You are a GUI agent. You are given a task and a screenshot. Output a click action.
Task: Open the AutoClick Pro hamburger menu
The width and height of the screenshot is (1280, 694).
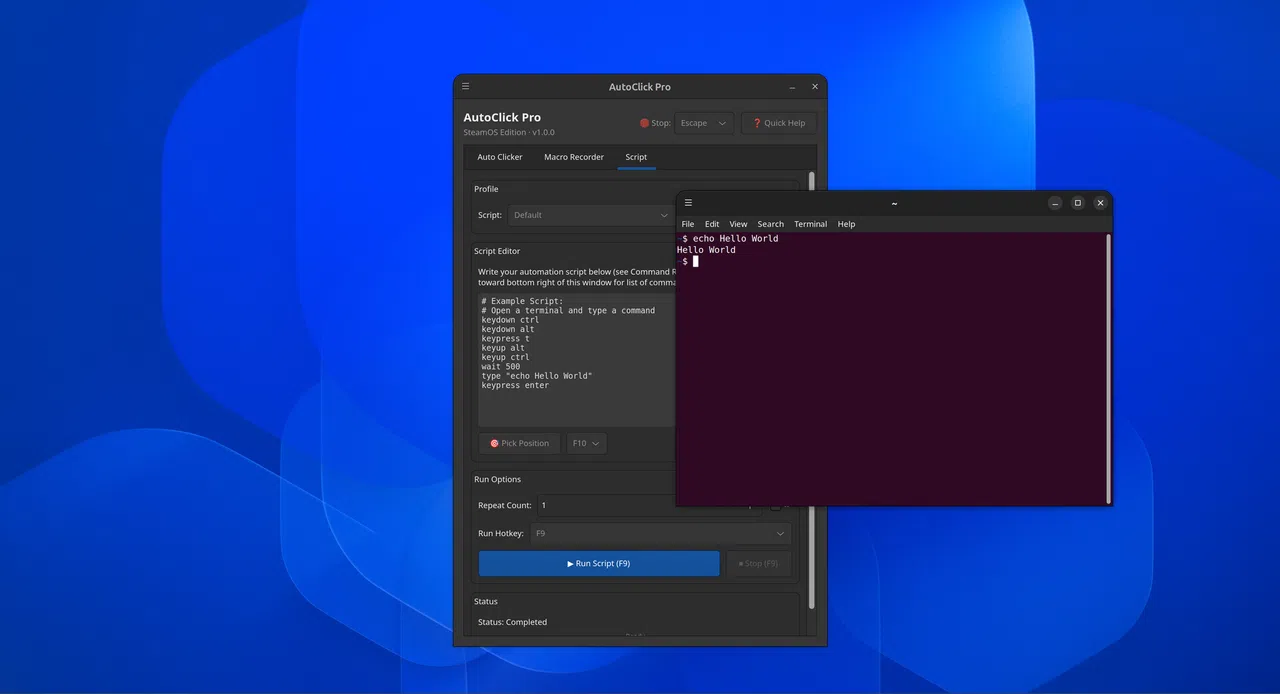click(x=466, y=87)
